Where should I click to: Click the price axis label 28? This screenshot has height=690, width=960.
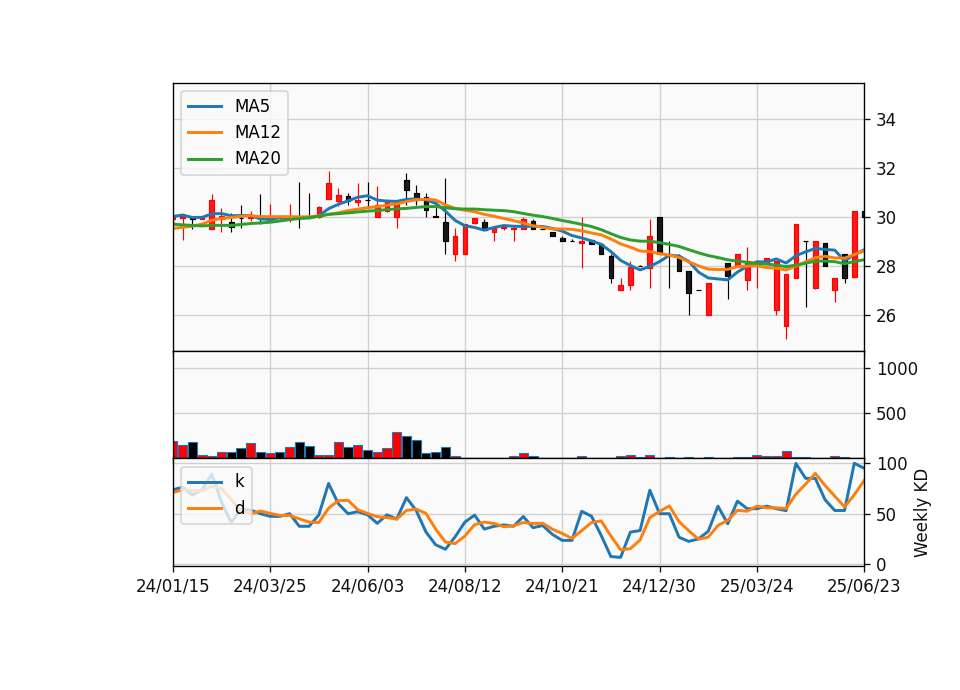coord(885,267)
